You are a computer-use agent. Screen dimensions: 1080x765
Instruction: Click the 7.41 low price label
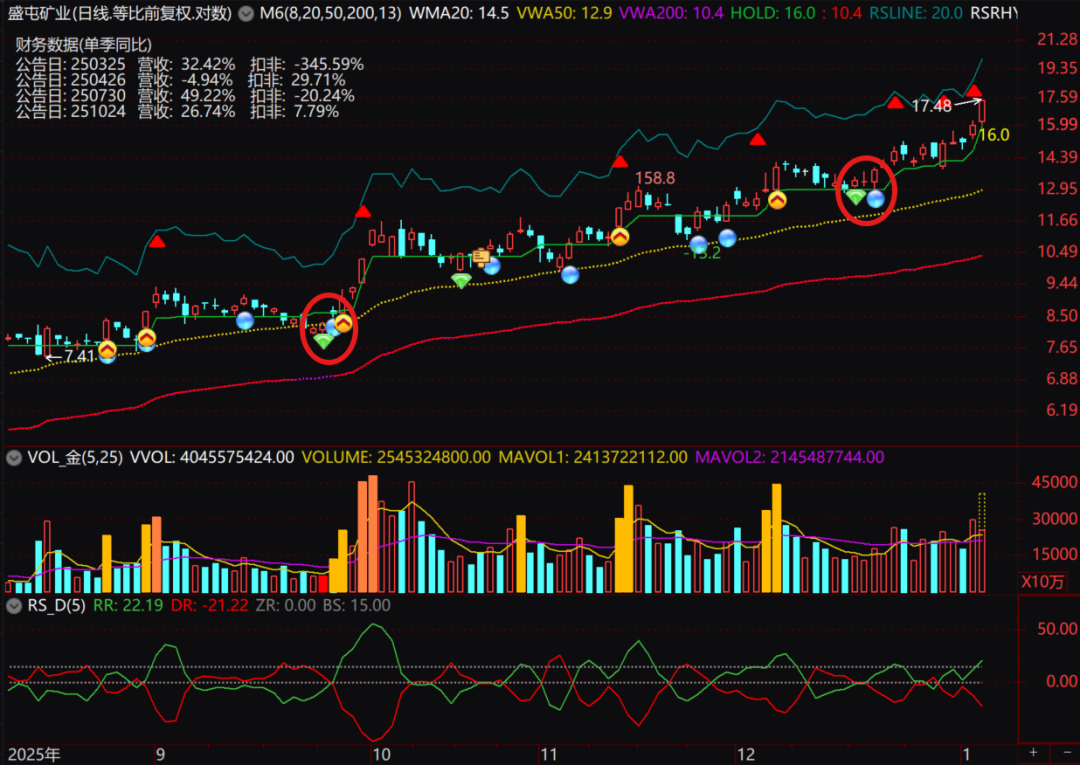[79, 357]
